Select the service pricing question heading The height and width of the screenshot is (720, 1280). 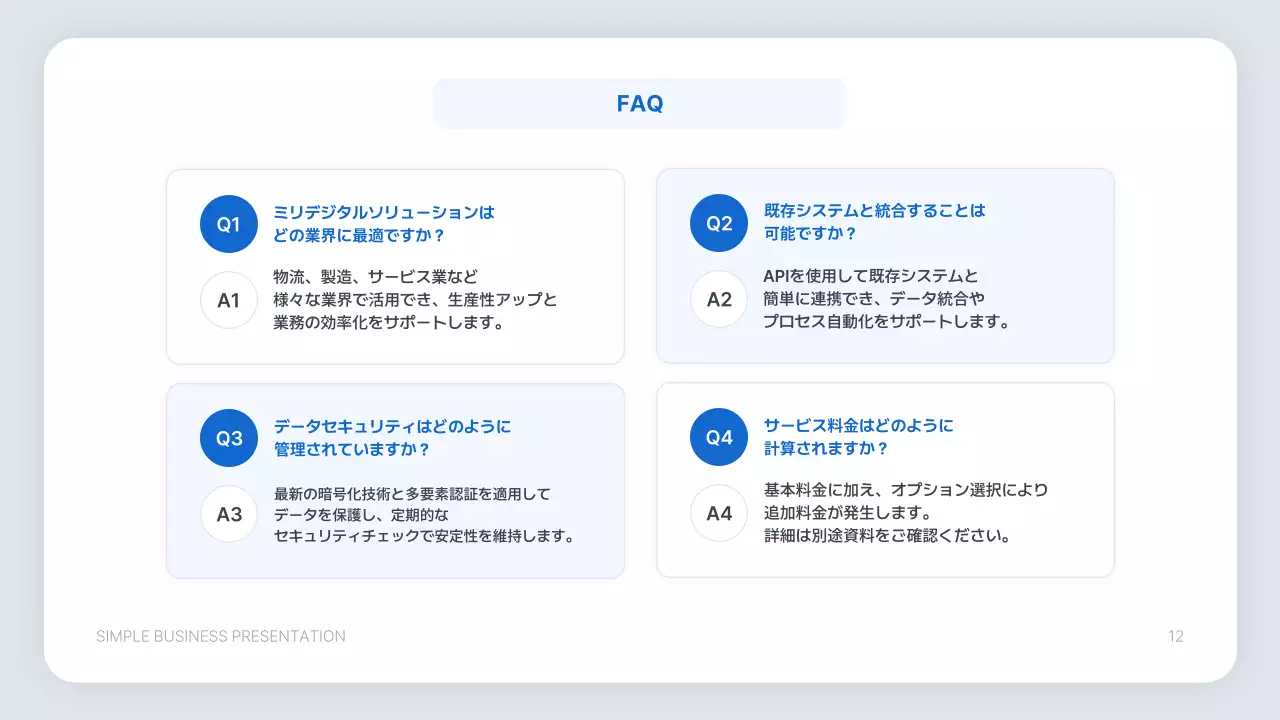click(x=856, y=437)
